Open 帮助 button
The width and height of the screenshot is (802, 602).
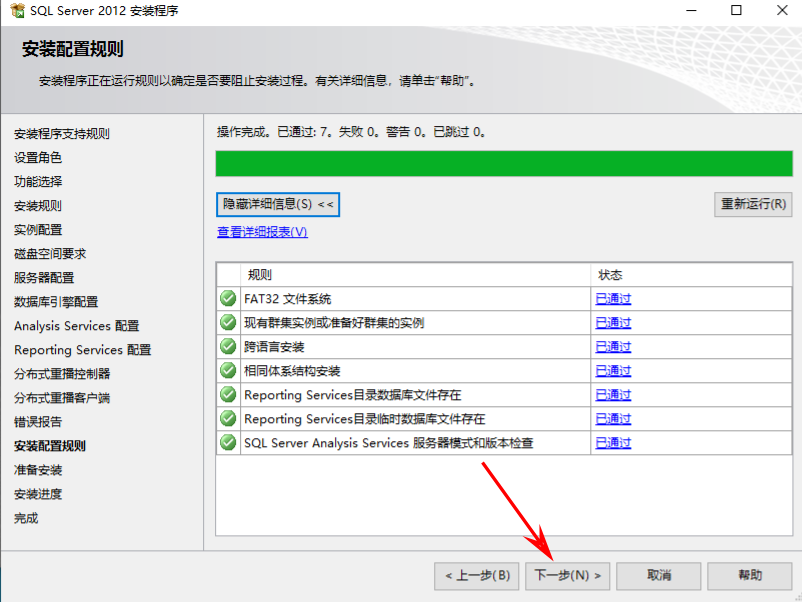pyautogui.click(x=750, y=576)
